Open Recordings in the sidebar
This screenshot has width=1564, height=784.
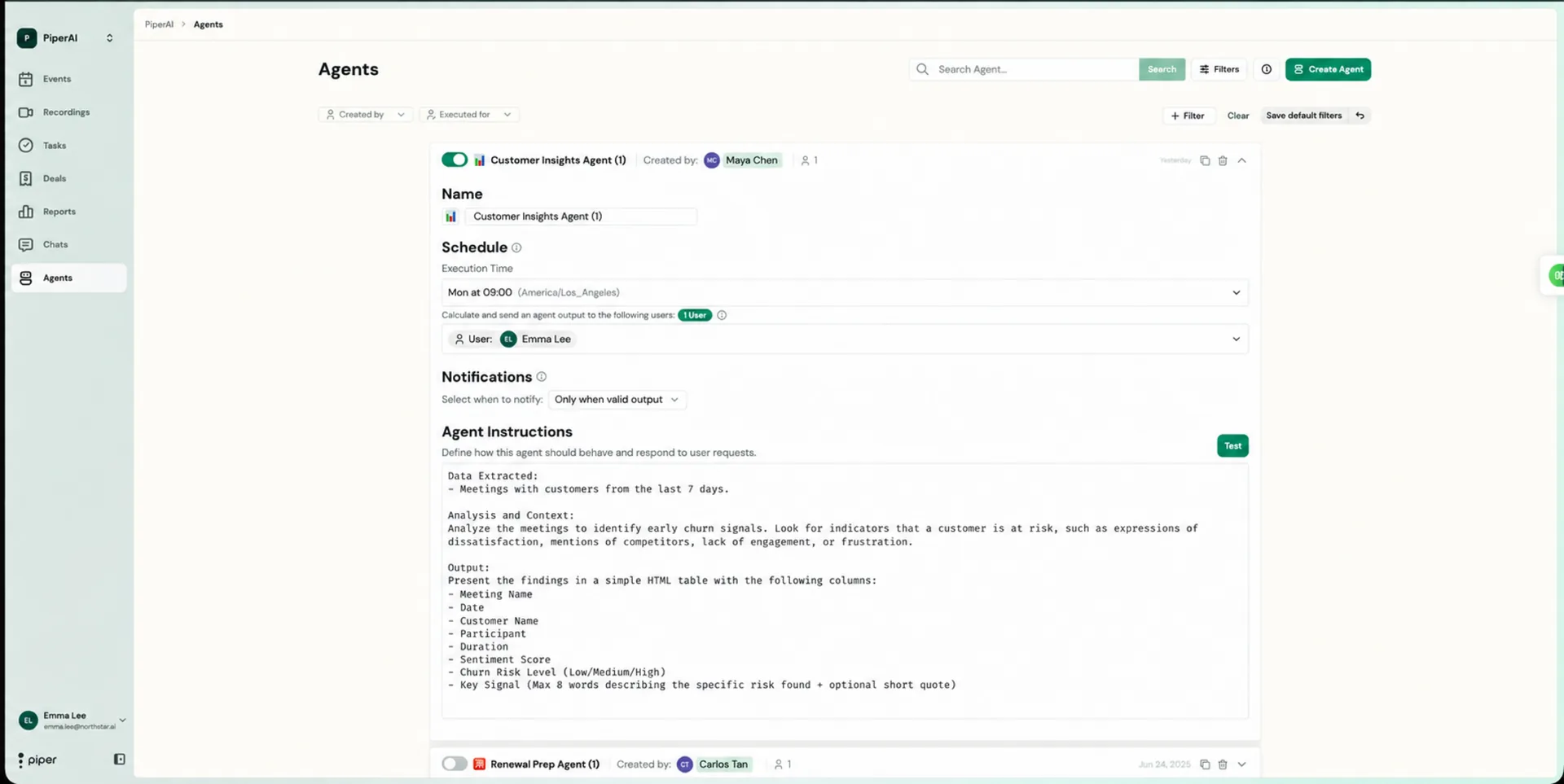pos(68,112)
